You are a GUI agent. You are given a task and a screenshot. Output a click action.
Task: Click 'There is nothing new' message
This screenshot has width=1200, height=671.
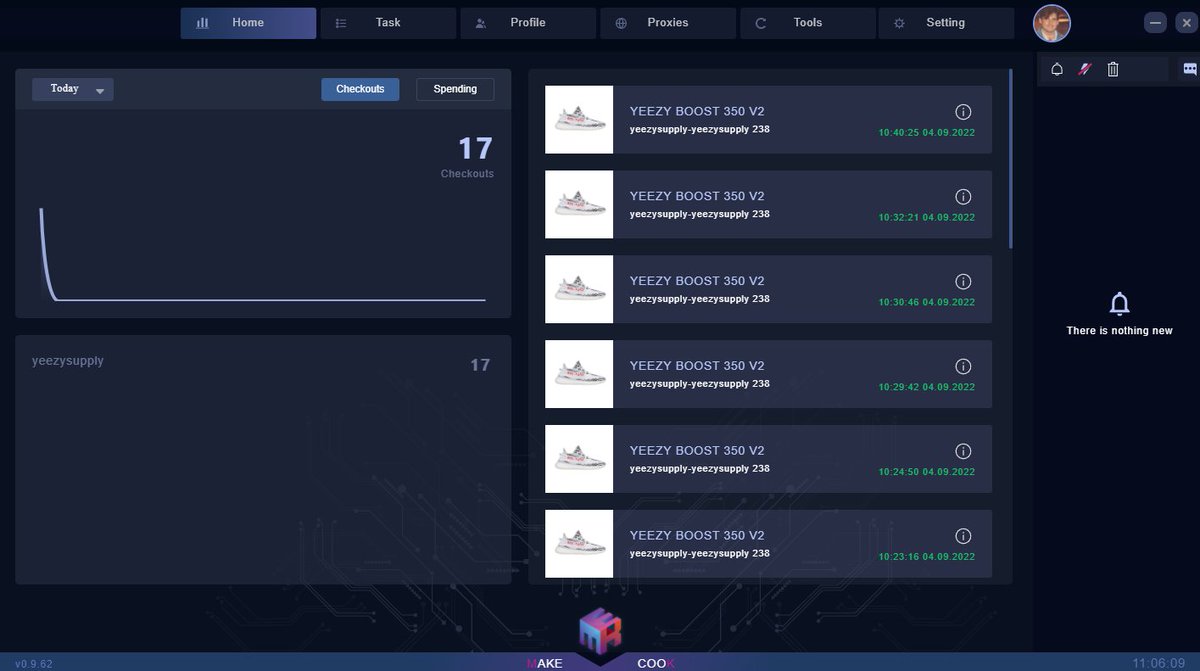click(x=1119, y=331)
